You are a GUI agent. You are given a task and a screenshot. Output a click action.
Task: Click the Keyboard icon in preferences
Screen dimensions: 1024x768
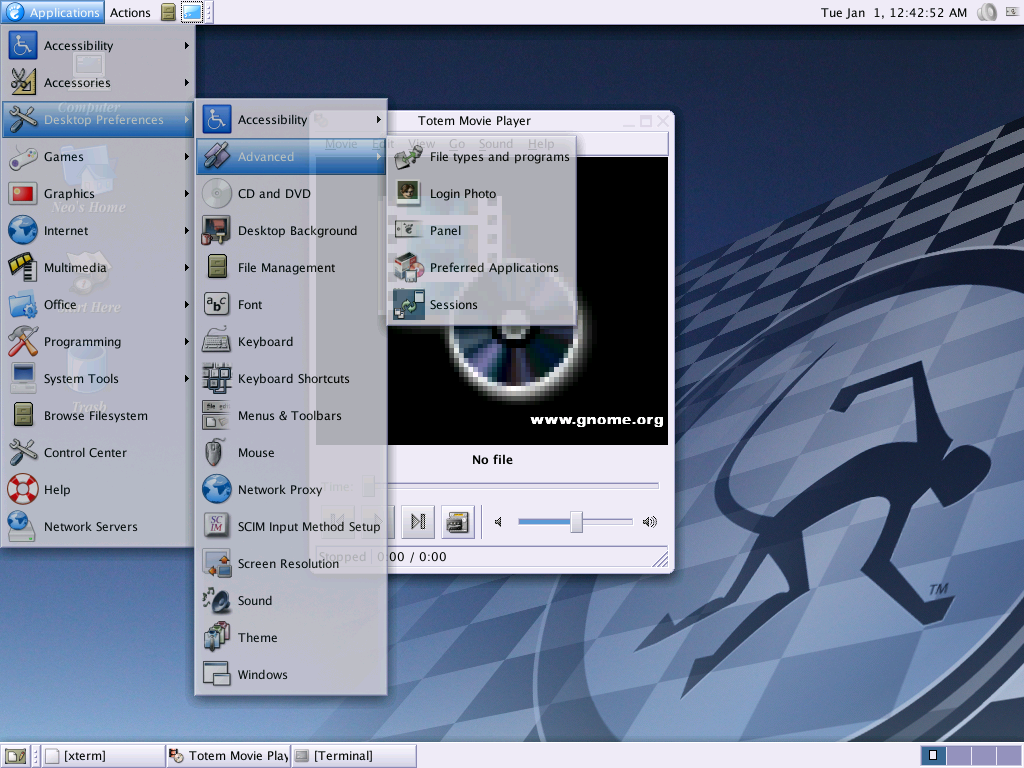click(216, 342)
